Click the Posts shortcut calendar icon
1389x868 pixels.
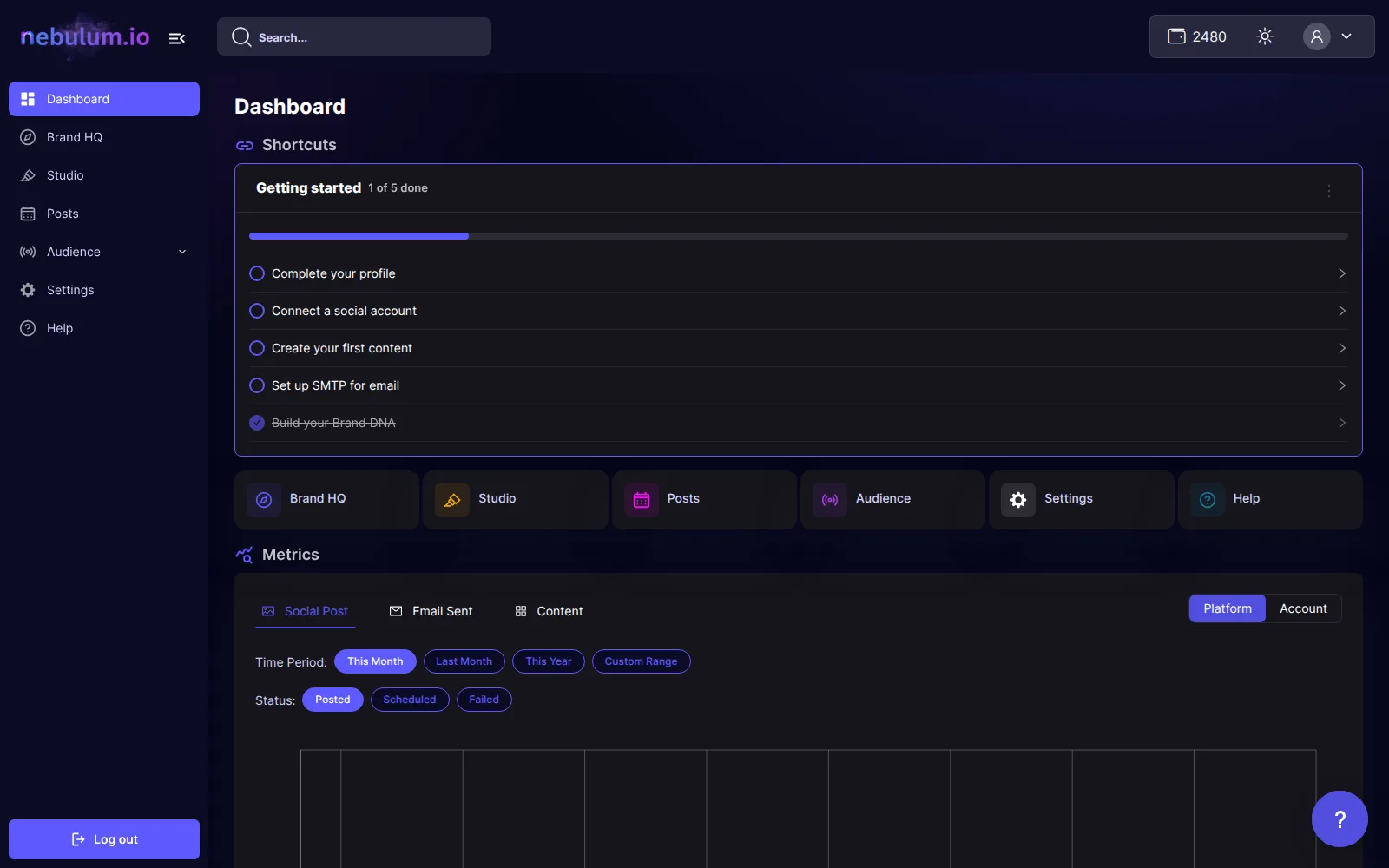pos(642,500)
